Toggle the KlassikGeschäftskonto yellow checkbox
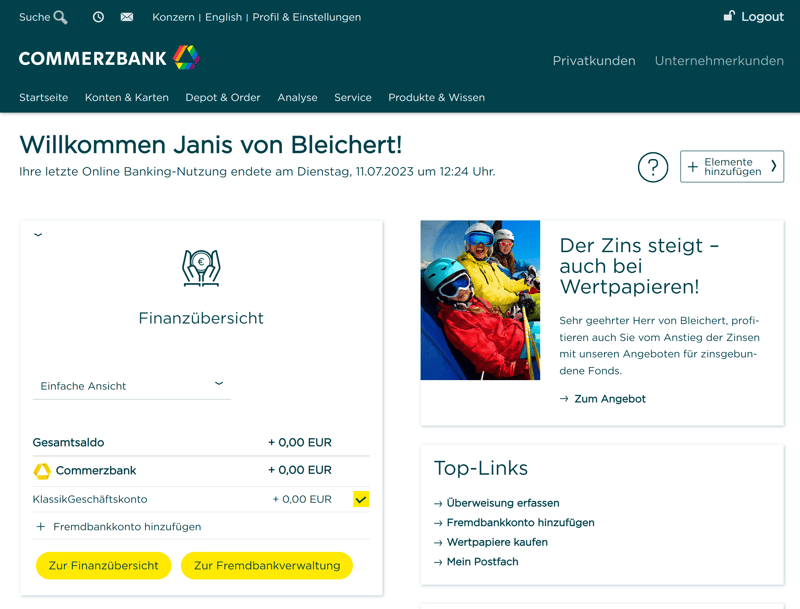Image resolution: width=800 pixels, height=609 pixels. 361,499
